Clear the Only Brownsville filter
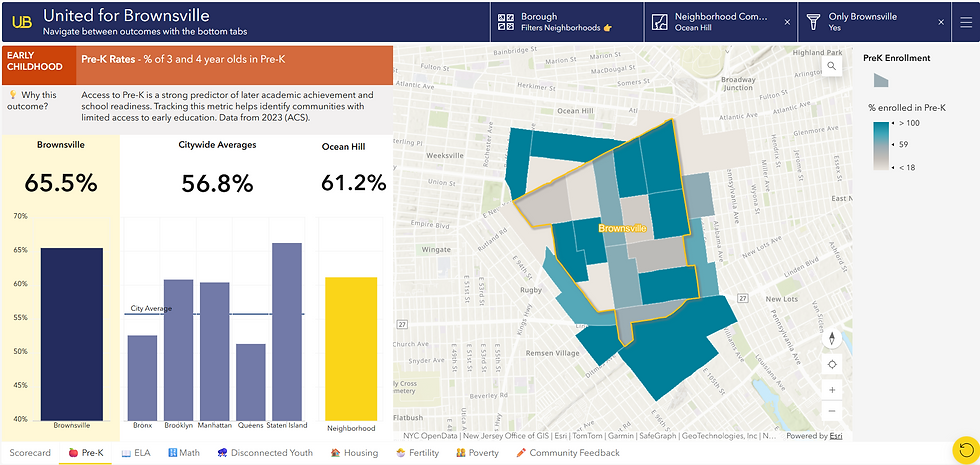Screen dimensions: 980x465 (x=941, y=22)
